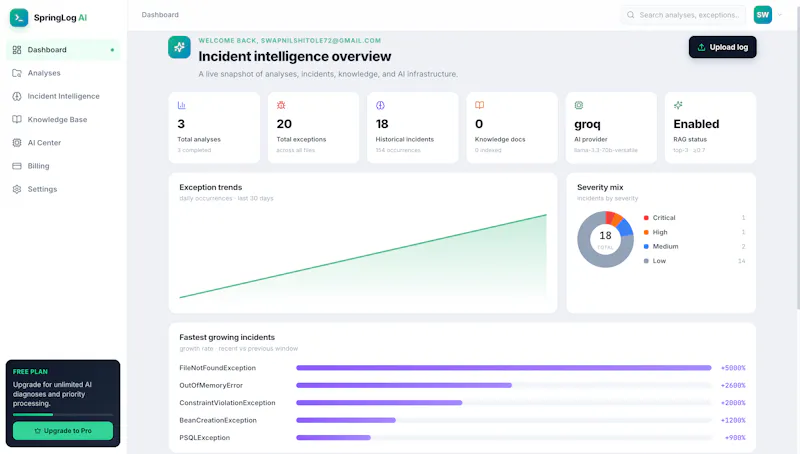Click the upload arrow icon in Upload log

pyautogui.click(x=702, y=47)
